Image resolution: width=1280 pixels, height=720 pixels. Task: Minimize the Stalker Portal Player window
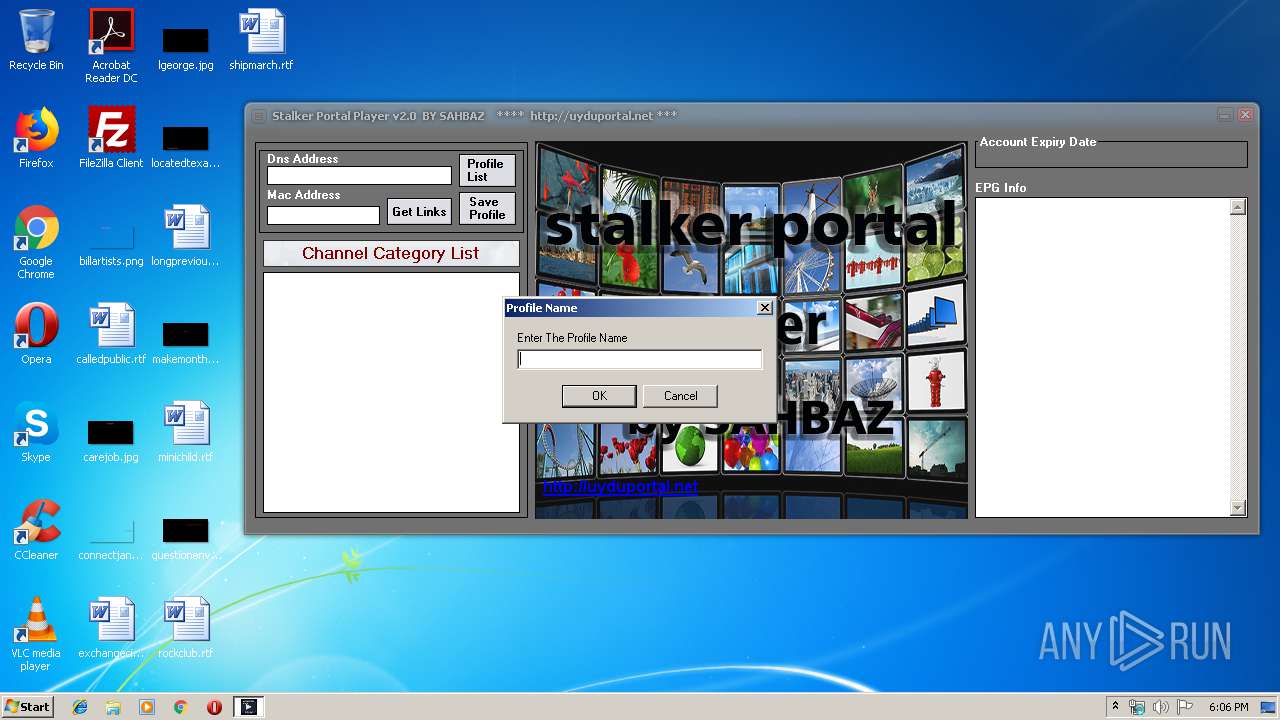1225,115
